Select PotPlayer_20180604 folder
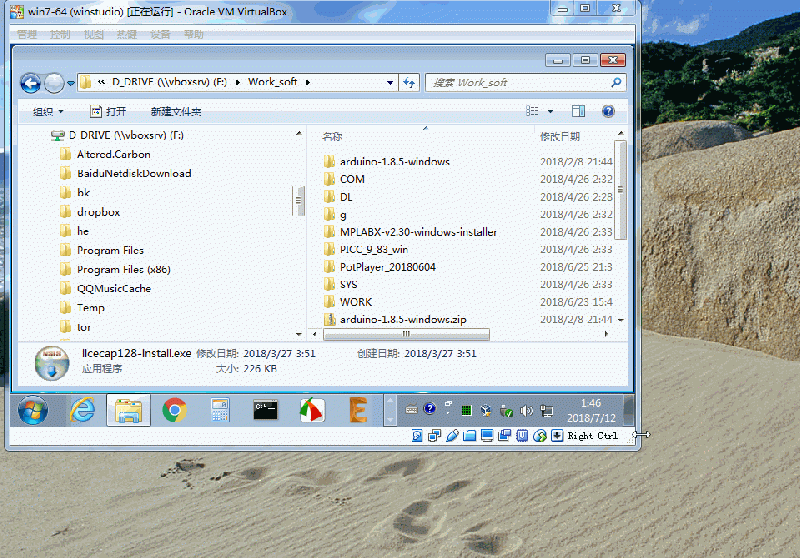Viewport: 800px width, 558px height. [380, 267]
